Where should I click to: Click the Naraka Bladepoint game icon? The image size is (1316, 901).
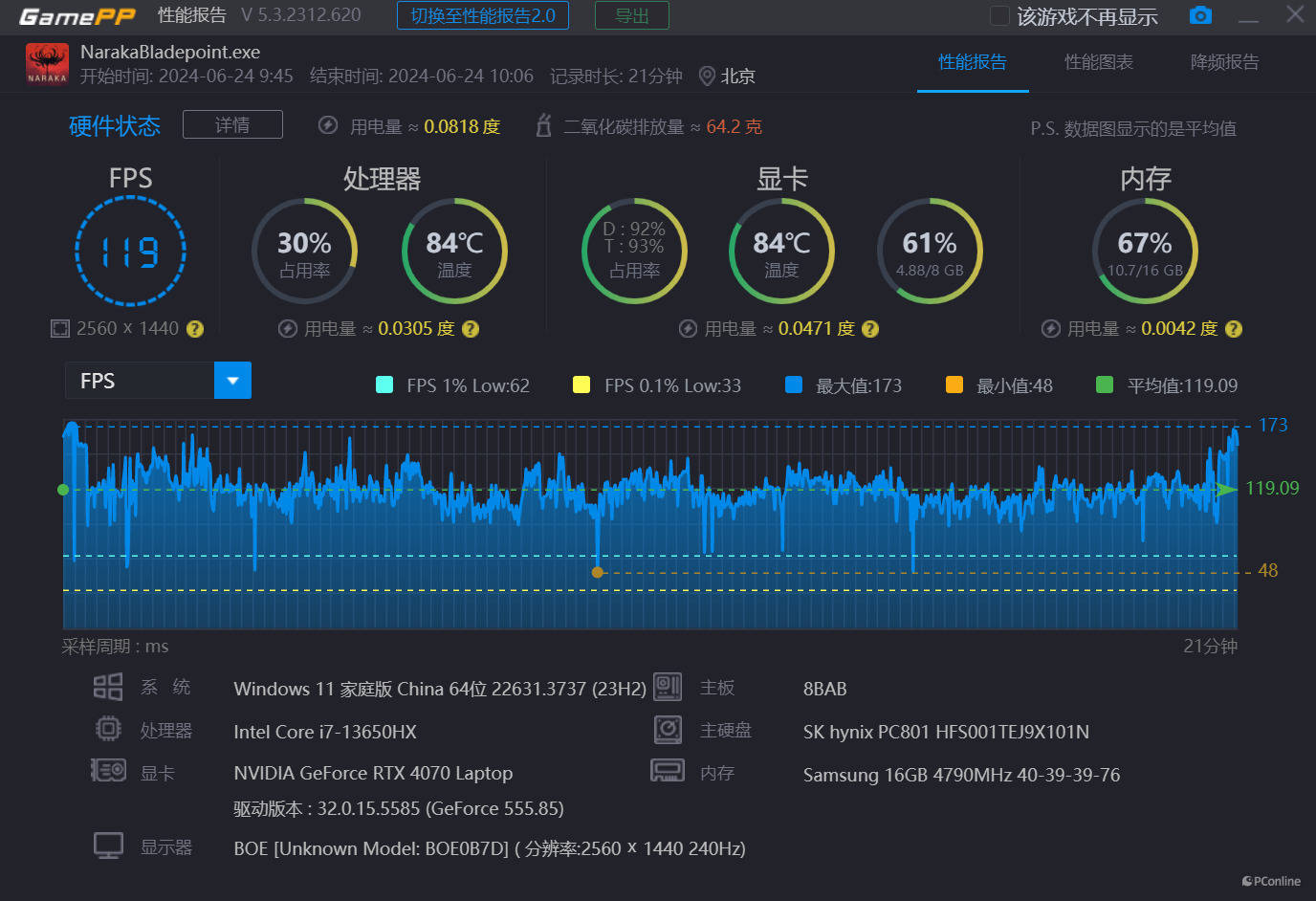tap(47, 64)
